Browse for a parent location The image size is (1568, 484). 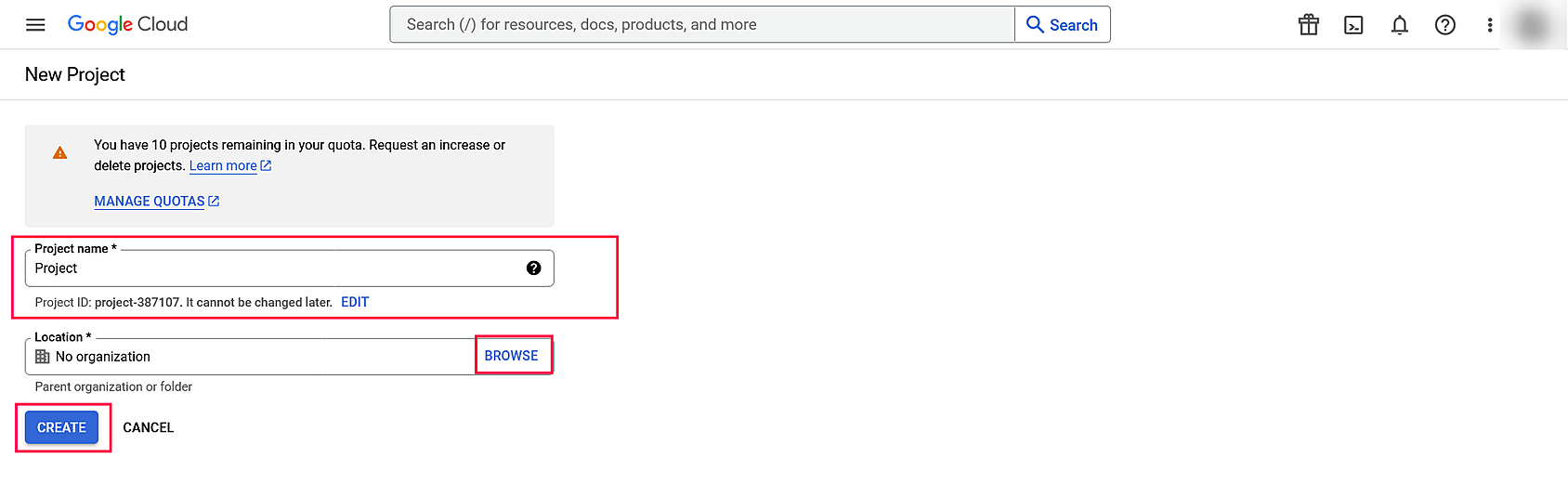(x=511, y=356)
